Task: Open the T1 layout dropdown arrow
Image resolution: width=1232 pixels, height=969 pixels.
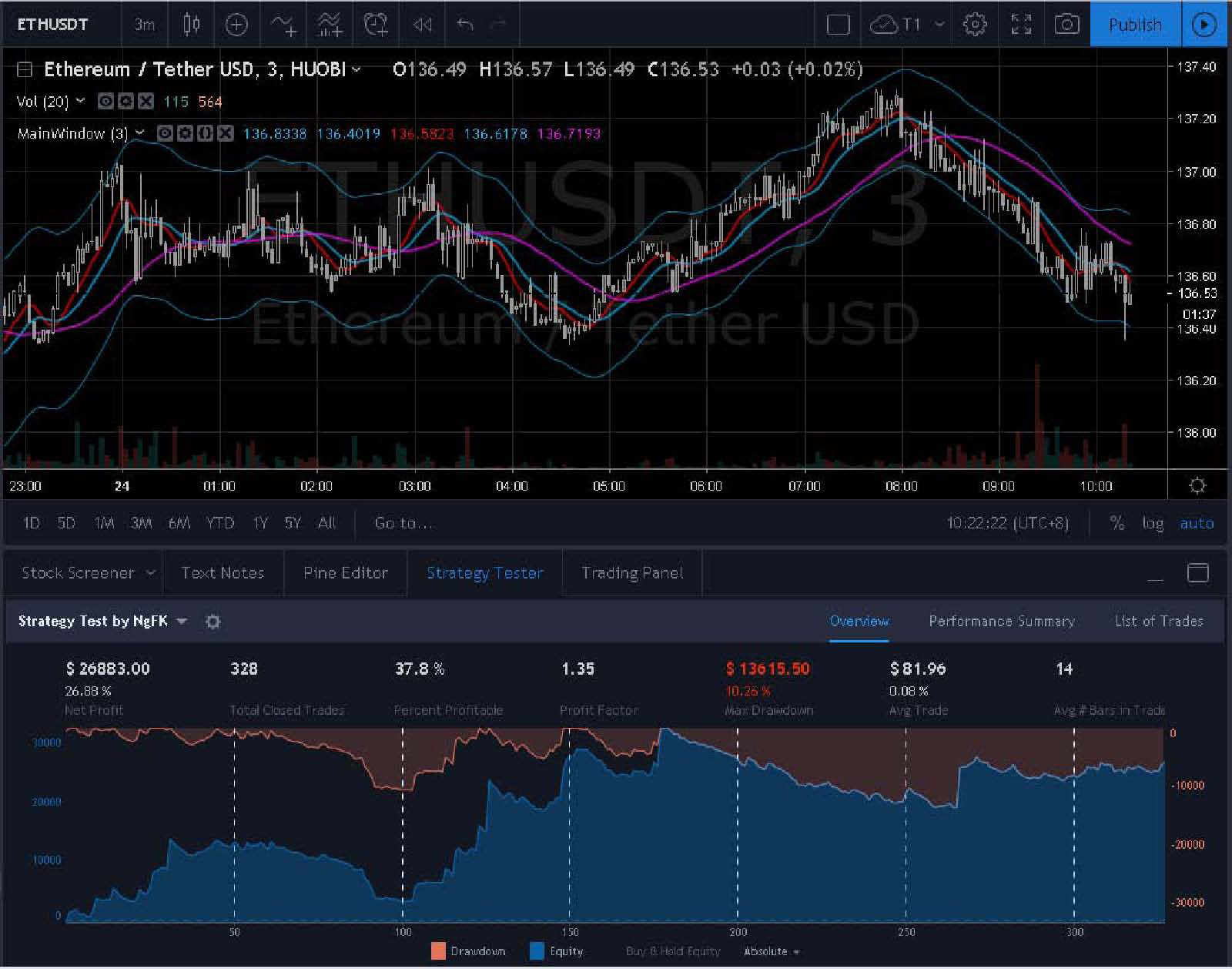Action: coord(939,25)
